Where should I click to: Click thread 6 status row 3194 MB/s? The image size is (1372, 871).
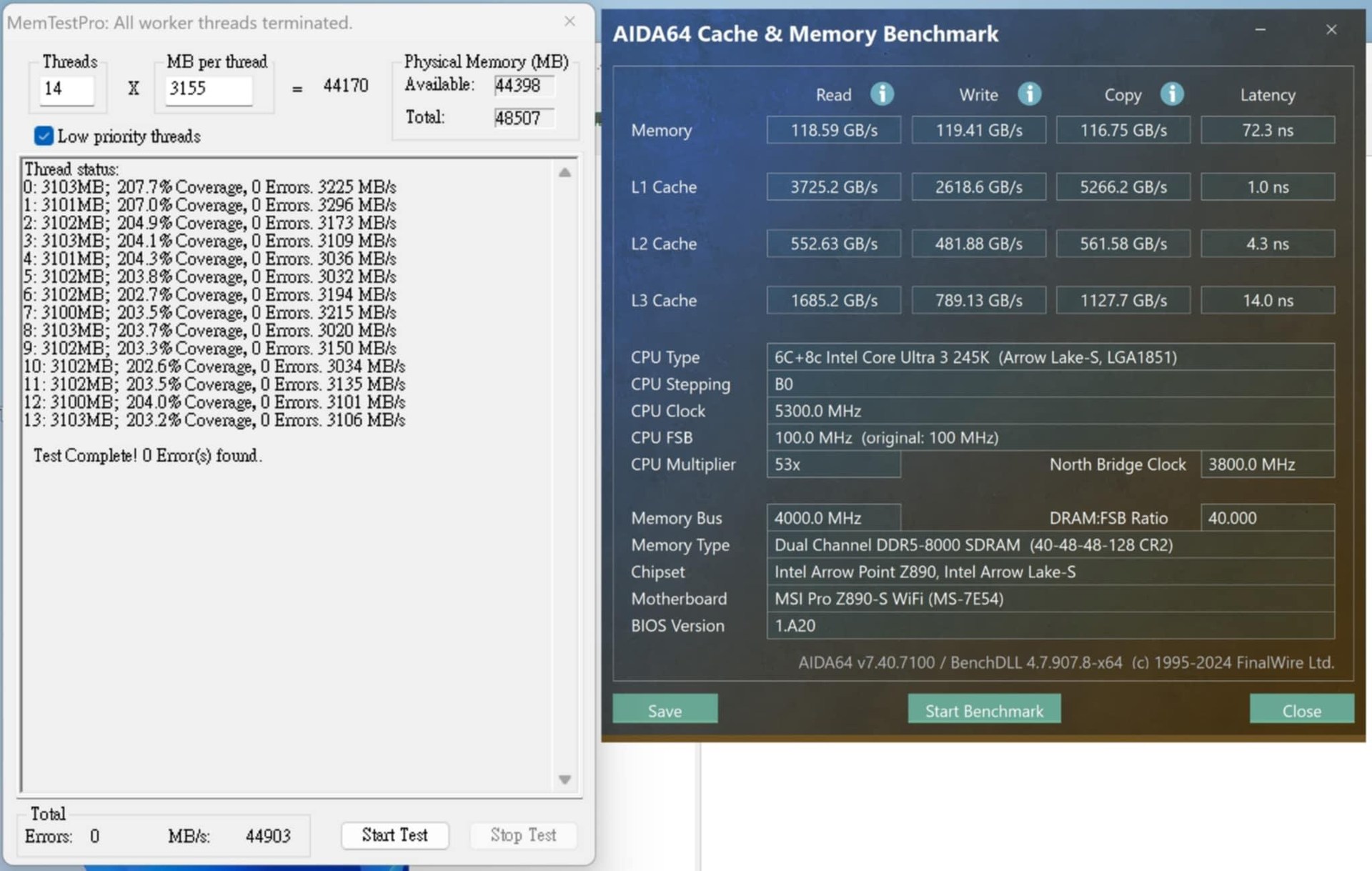click(x=209, y=294)
